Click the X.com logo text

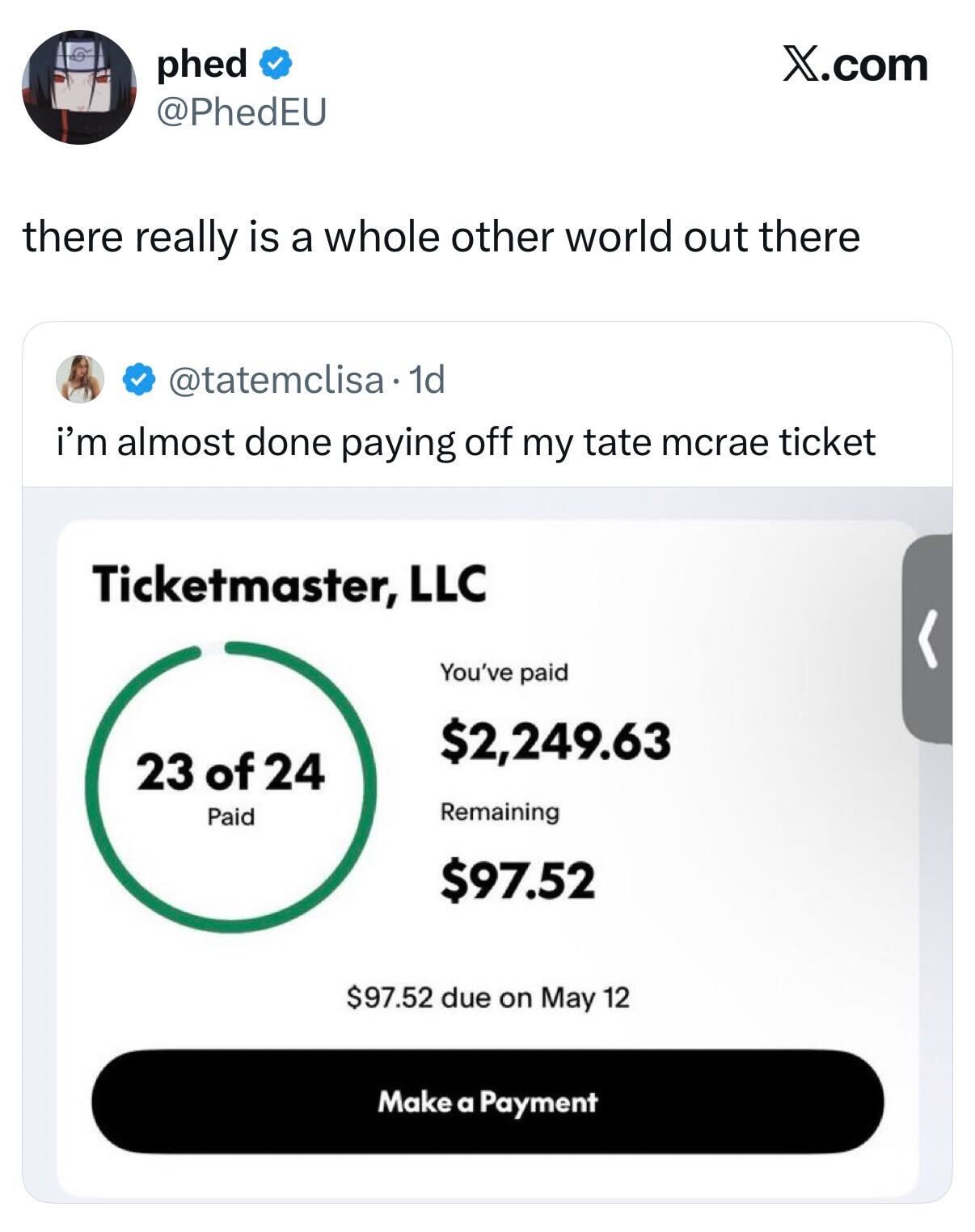(855, 64)
